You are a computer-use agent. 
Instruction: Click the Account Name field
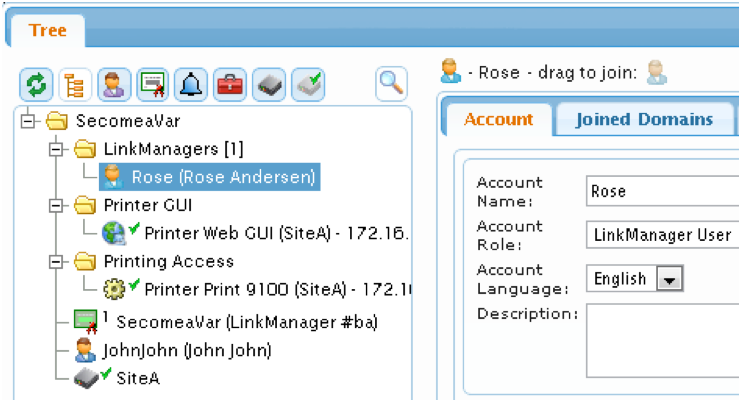tap(662, 191)
